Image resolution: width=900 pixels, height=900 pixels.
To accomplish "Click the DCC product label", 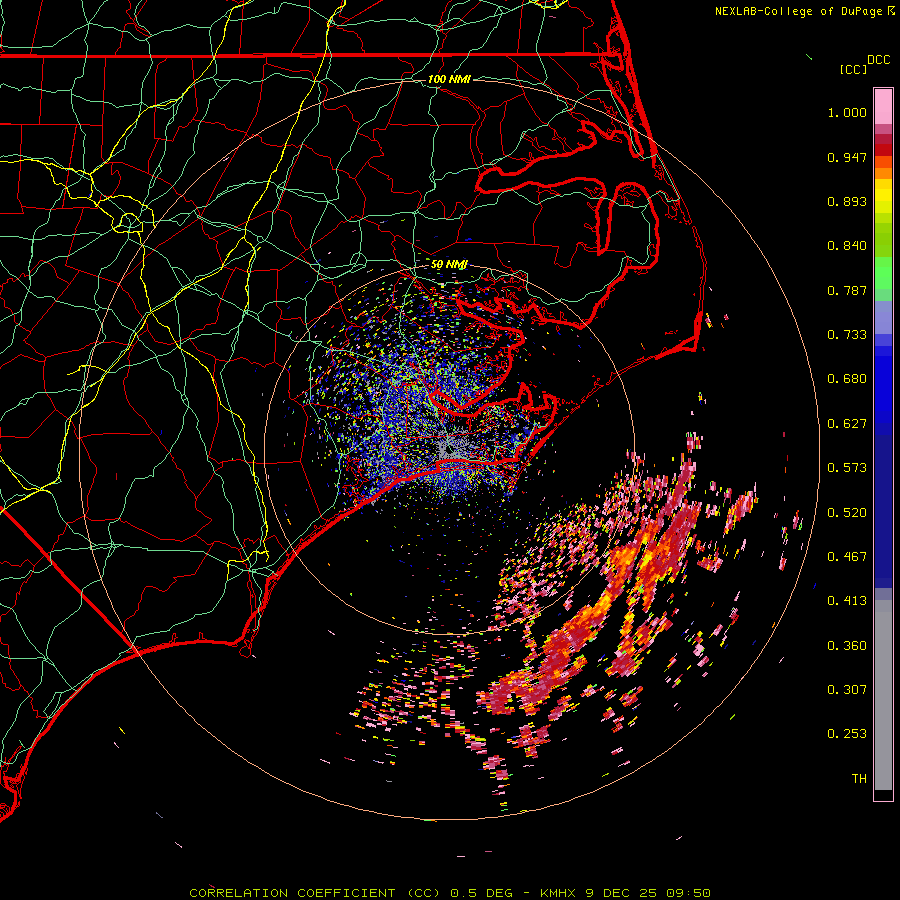I will click(878, 60).
